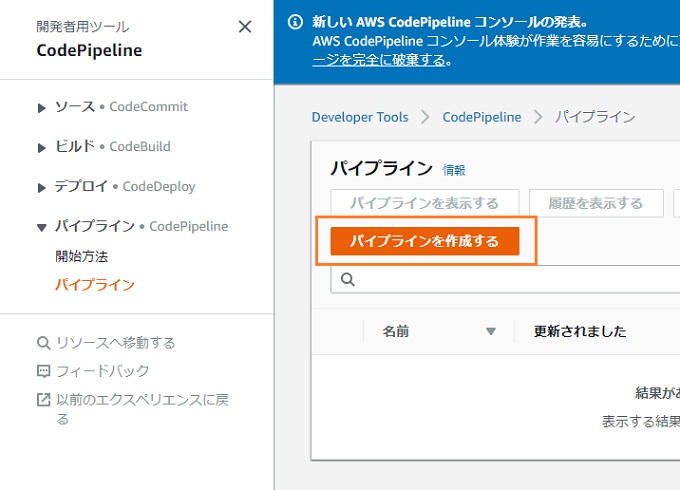Image resolution: width=680 pixels, height=490 pixels.
Task: Click 履歴を表示する button
Action: coord(596,203)
